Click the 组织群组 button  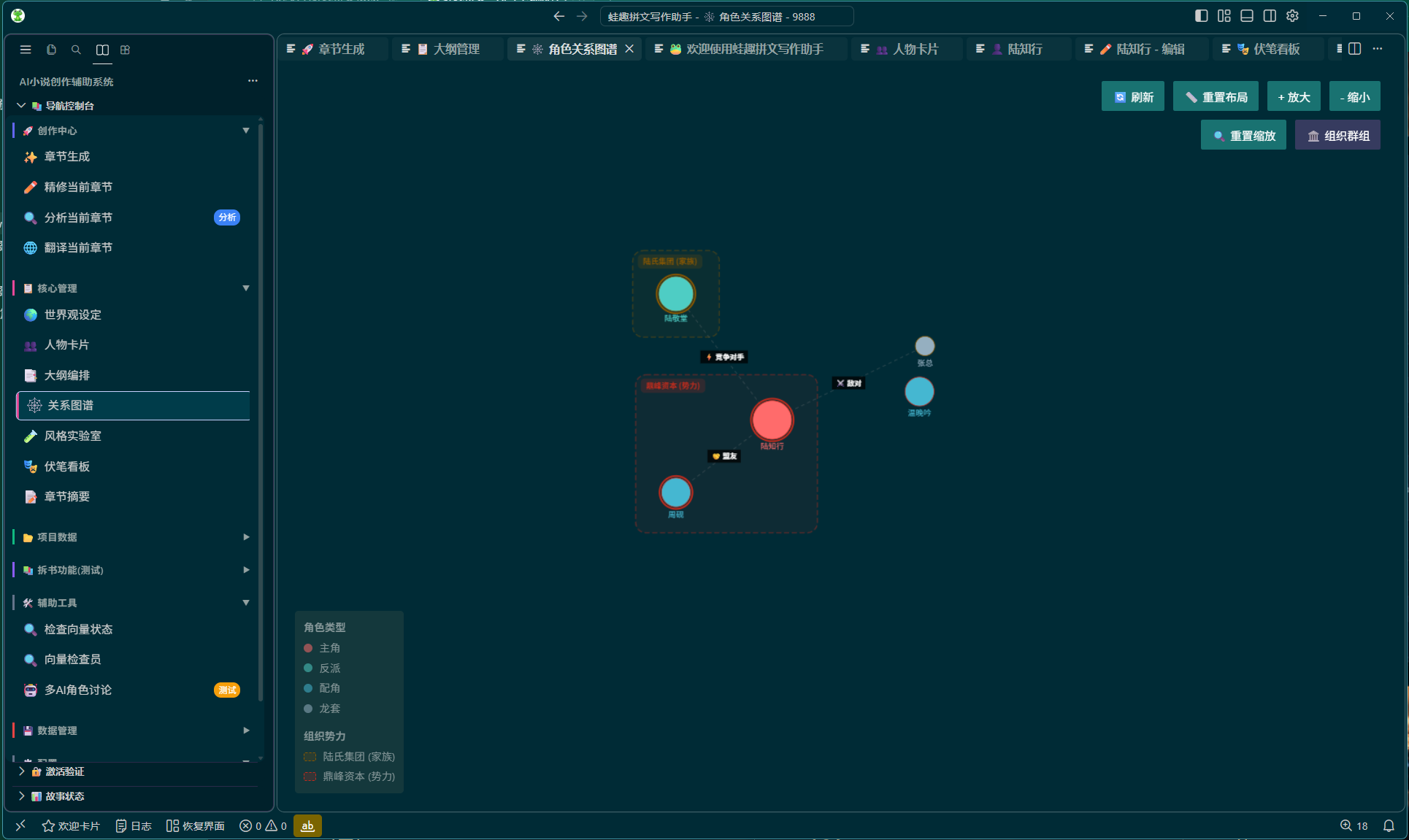click(x=1337, y=135)
